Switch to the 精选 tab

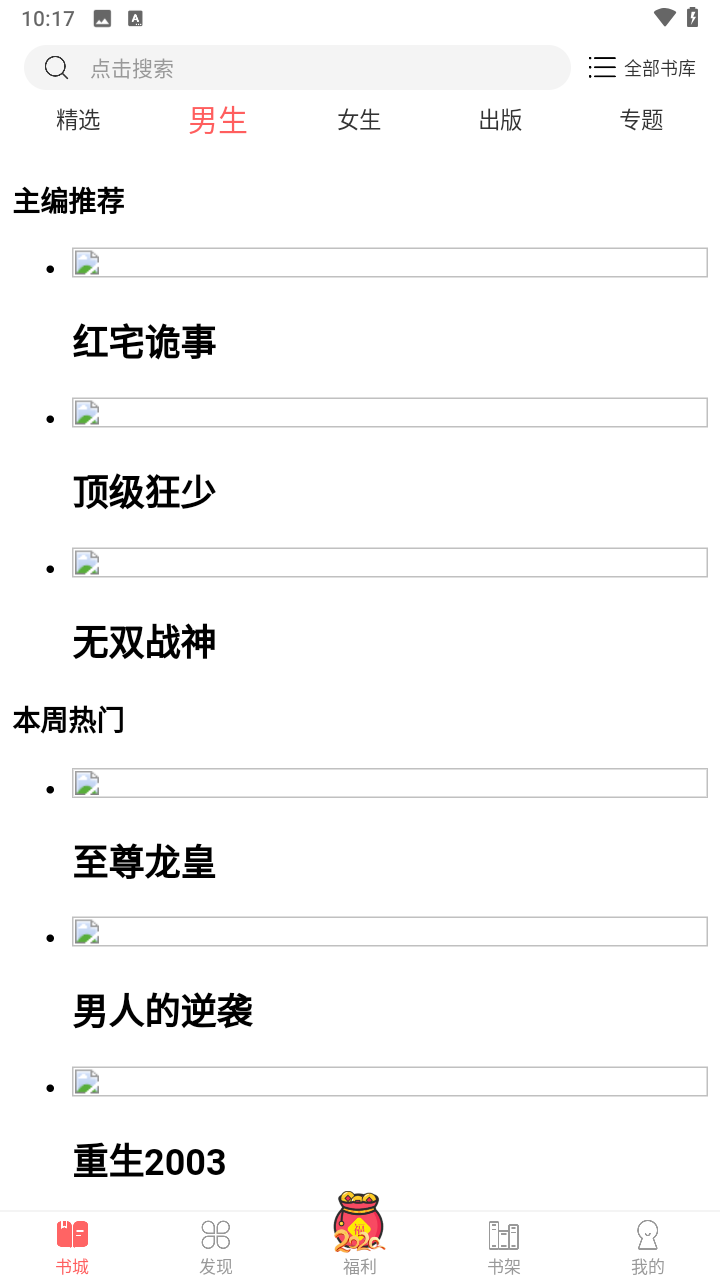[78, 120]
